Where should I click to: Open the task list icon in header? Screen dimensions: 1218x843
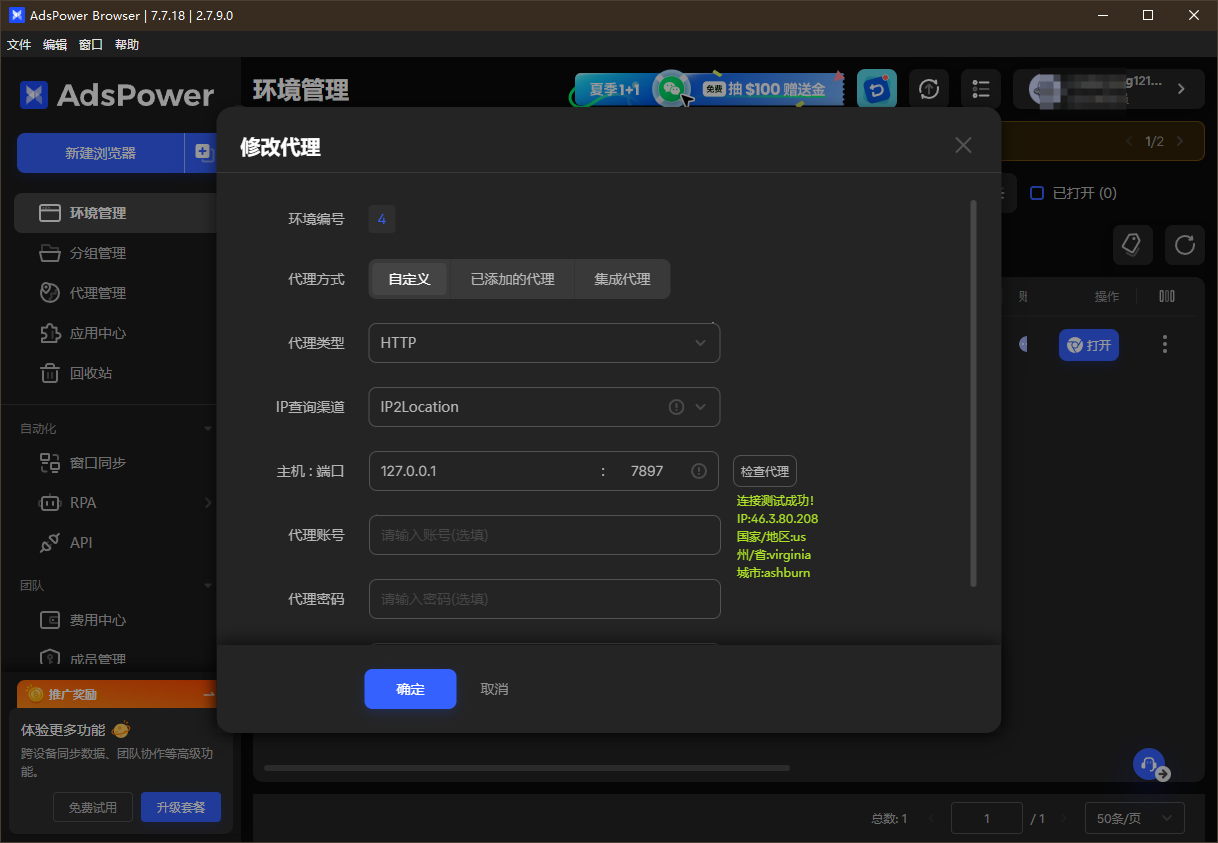[x=981, y=89]
